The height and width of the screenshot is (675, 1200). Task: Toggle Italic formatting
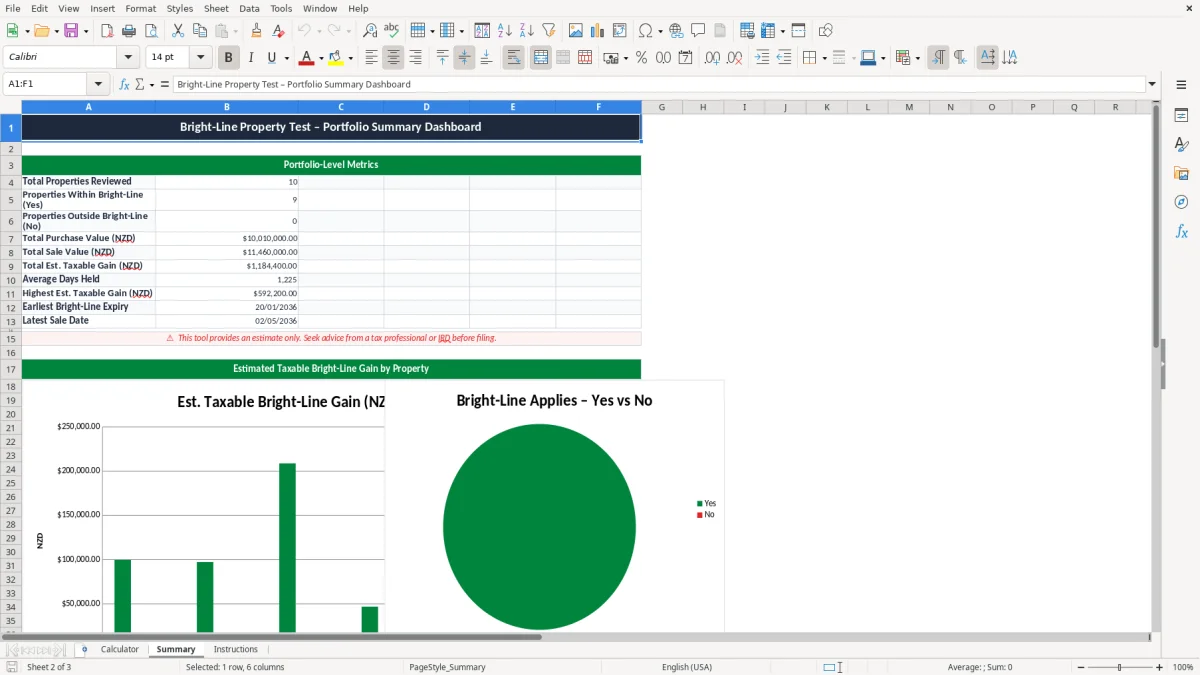(250, 58)
